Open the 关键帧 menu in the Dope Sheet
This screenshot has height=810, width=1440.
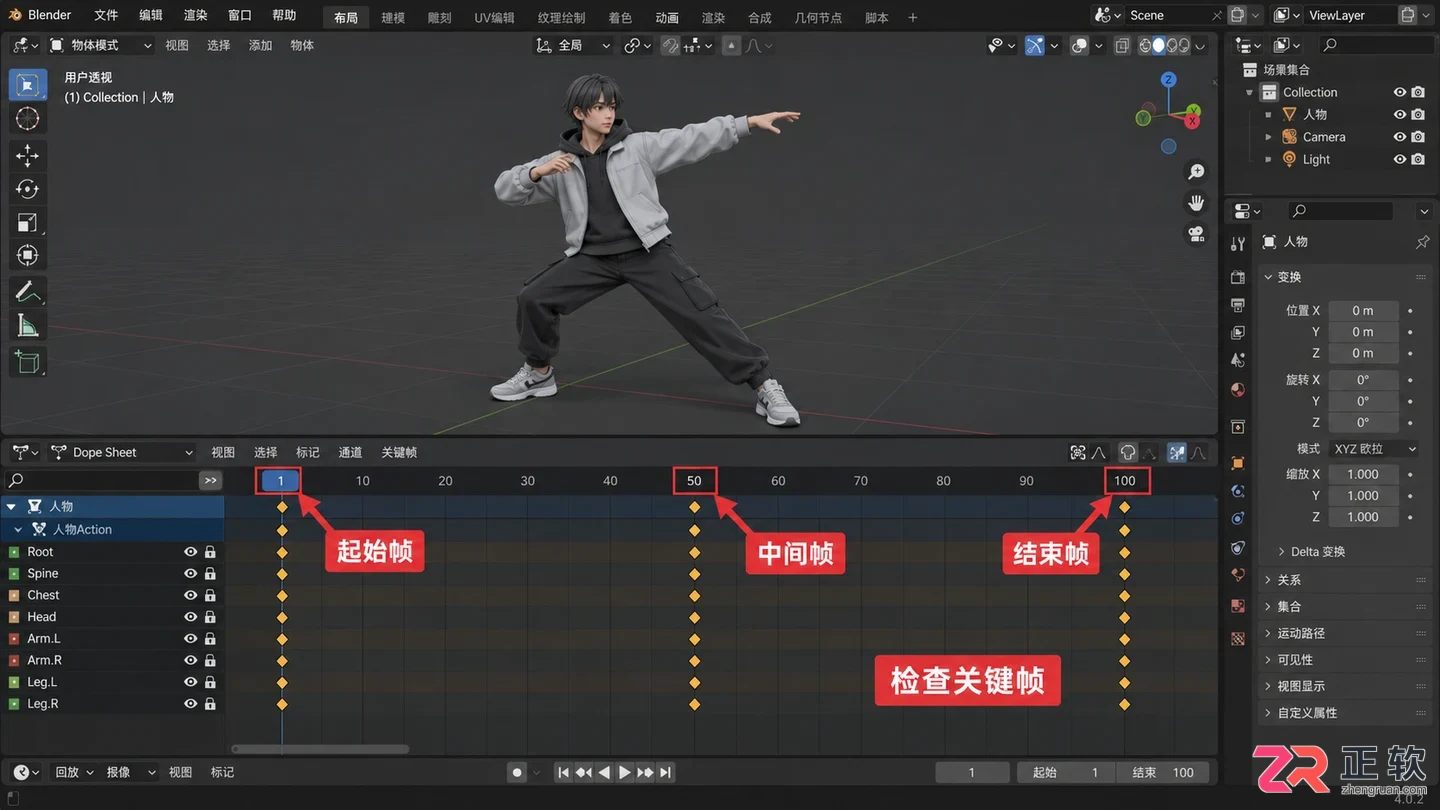point(399,452)
